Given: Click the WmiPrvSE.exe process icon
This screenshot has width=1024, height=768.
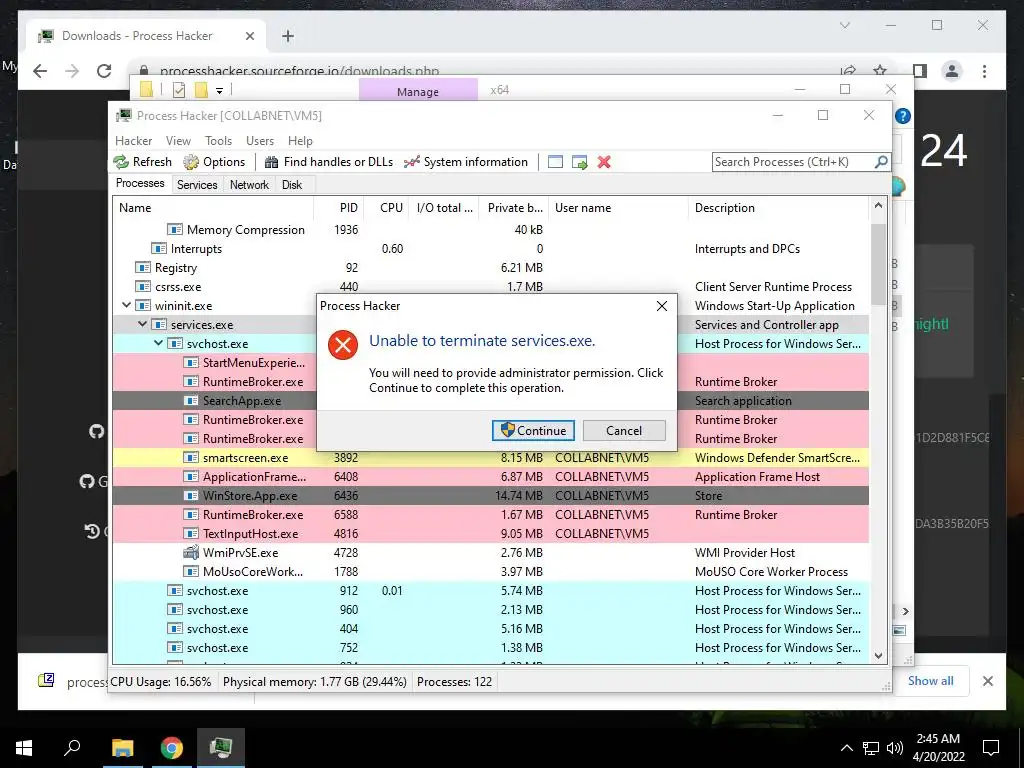Looking at the screenshot, I should pyautogui.click(x=191, y=552).
